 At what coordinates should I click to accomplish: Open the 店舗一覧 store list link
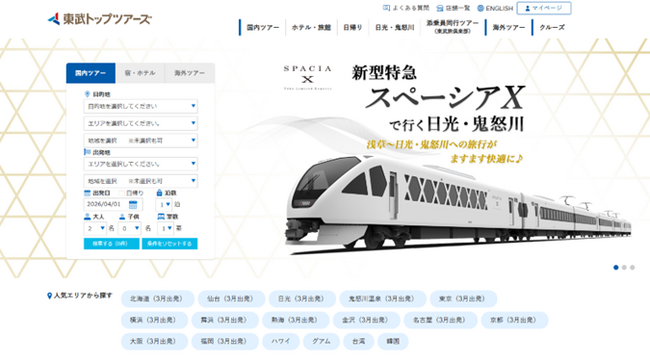[x=453, y=8]
